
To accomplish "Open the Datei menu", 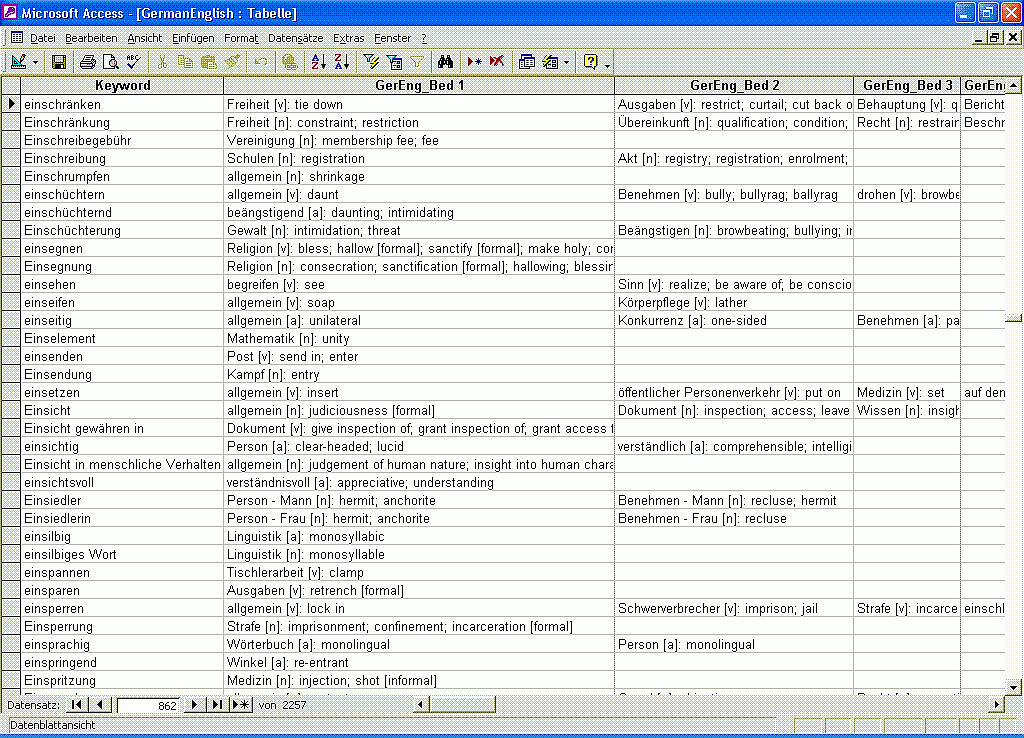I will pyautogui.click(x=42, y=39).
